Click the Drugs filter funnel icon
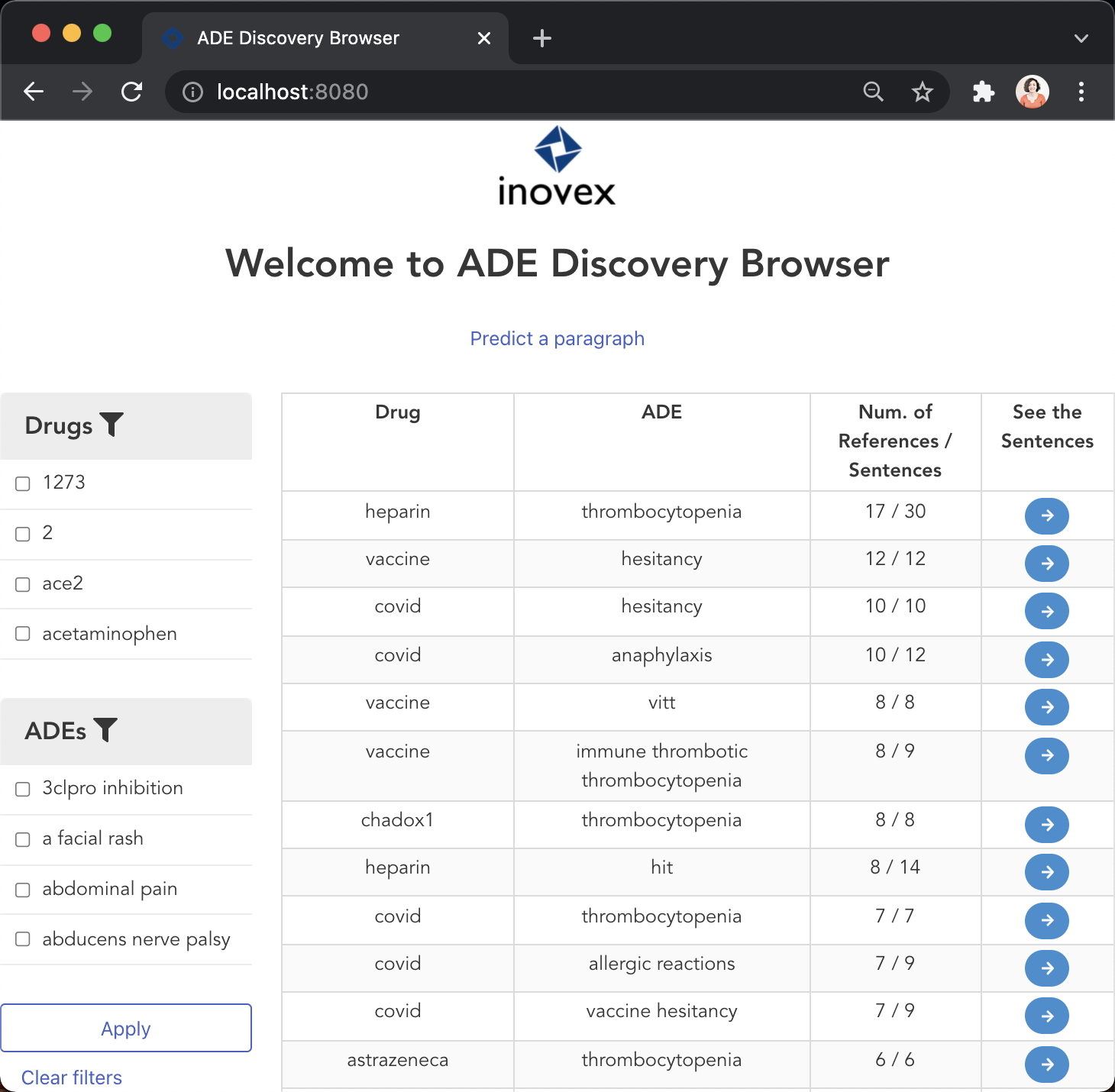Viewport: 1115px width, 1092px height. (112, 425)
